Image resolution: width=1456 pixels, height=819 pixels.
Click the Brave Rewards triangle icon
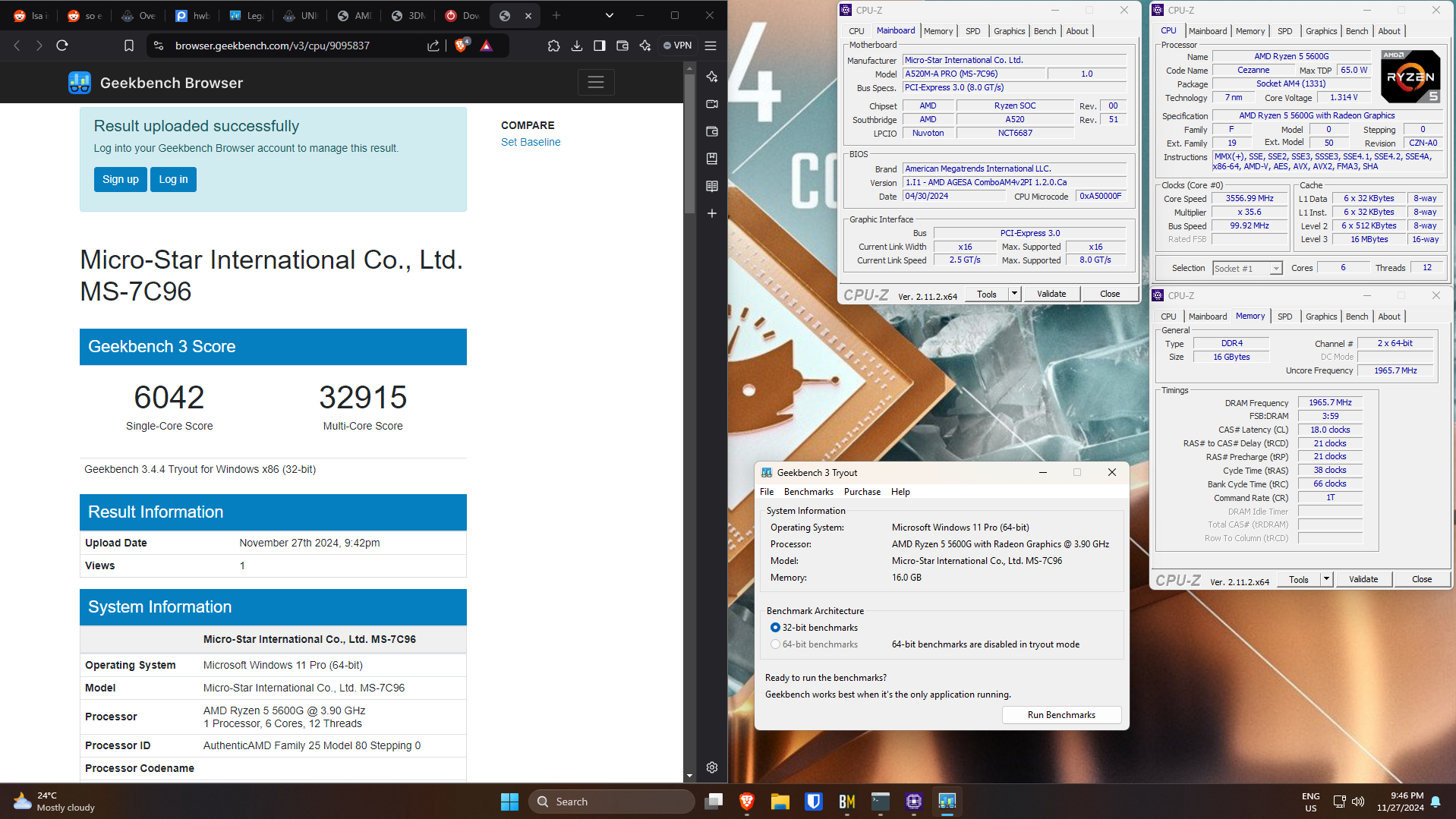pyautogui.click(x=487, y=46)
